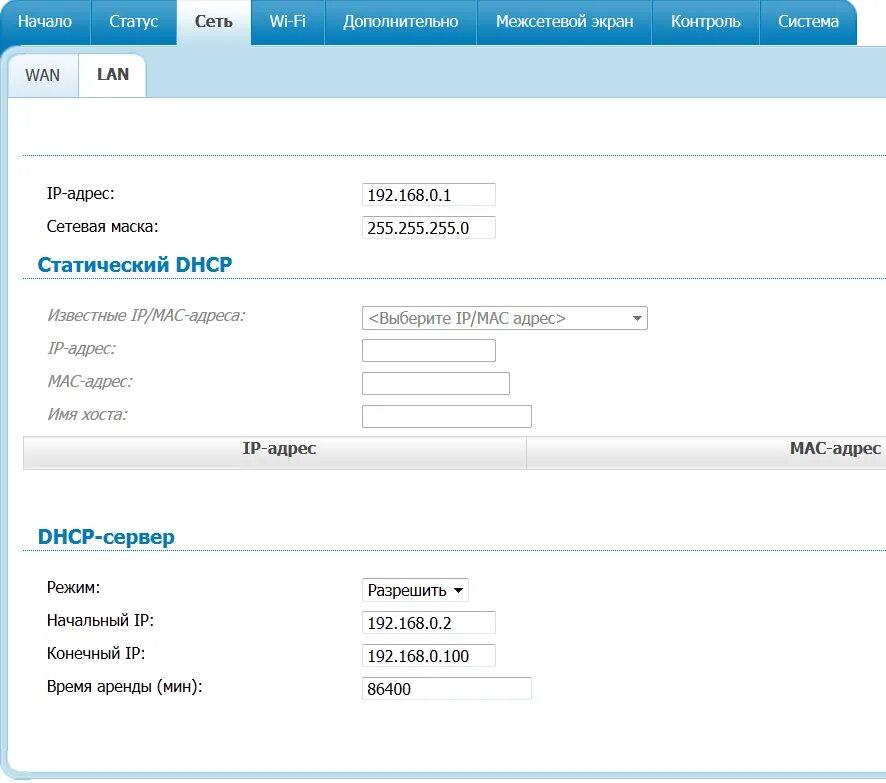Click the static DHCP IP-адрес field
This screenshot has width=886, height=783.
tap(429, 350)
